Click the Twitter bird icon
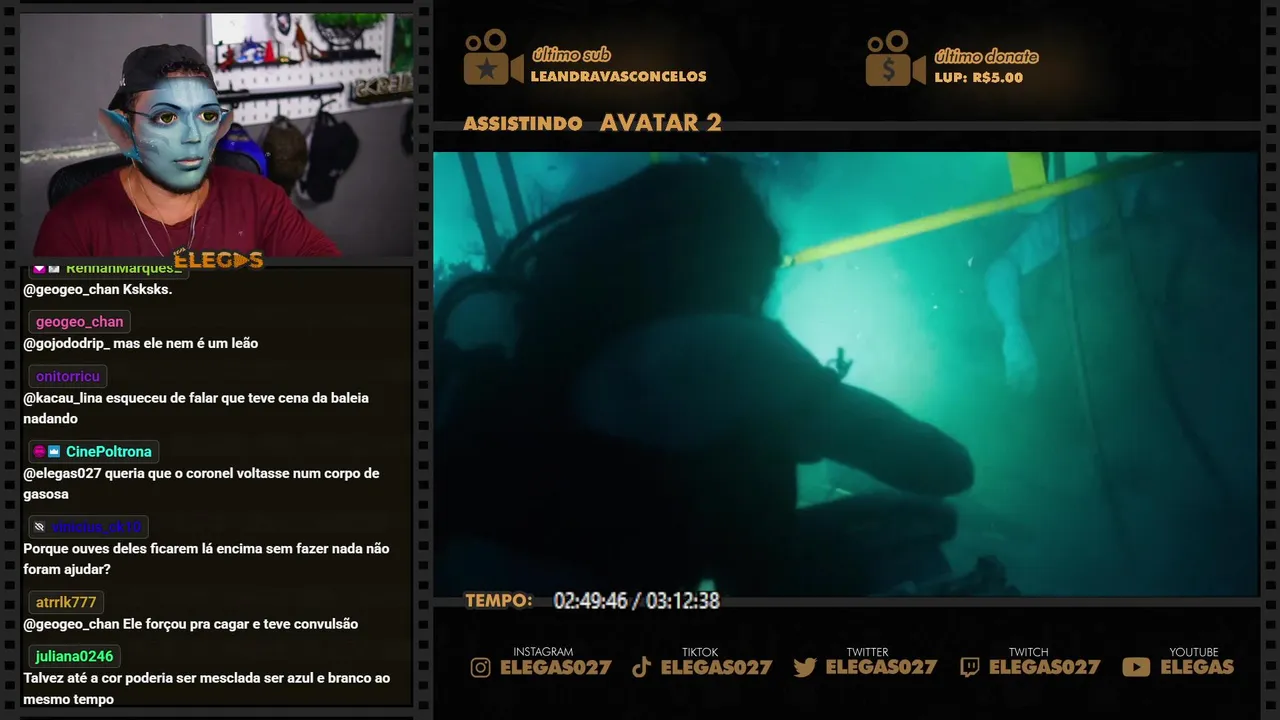This screenshot has width=1280, height=720. coord(805,668)
